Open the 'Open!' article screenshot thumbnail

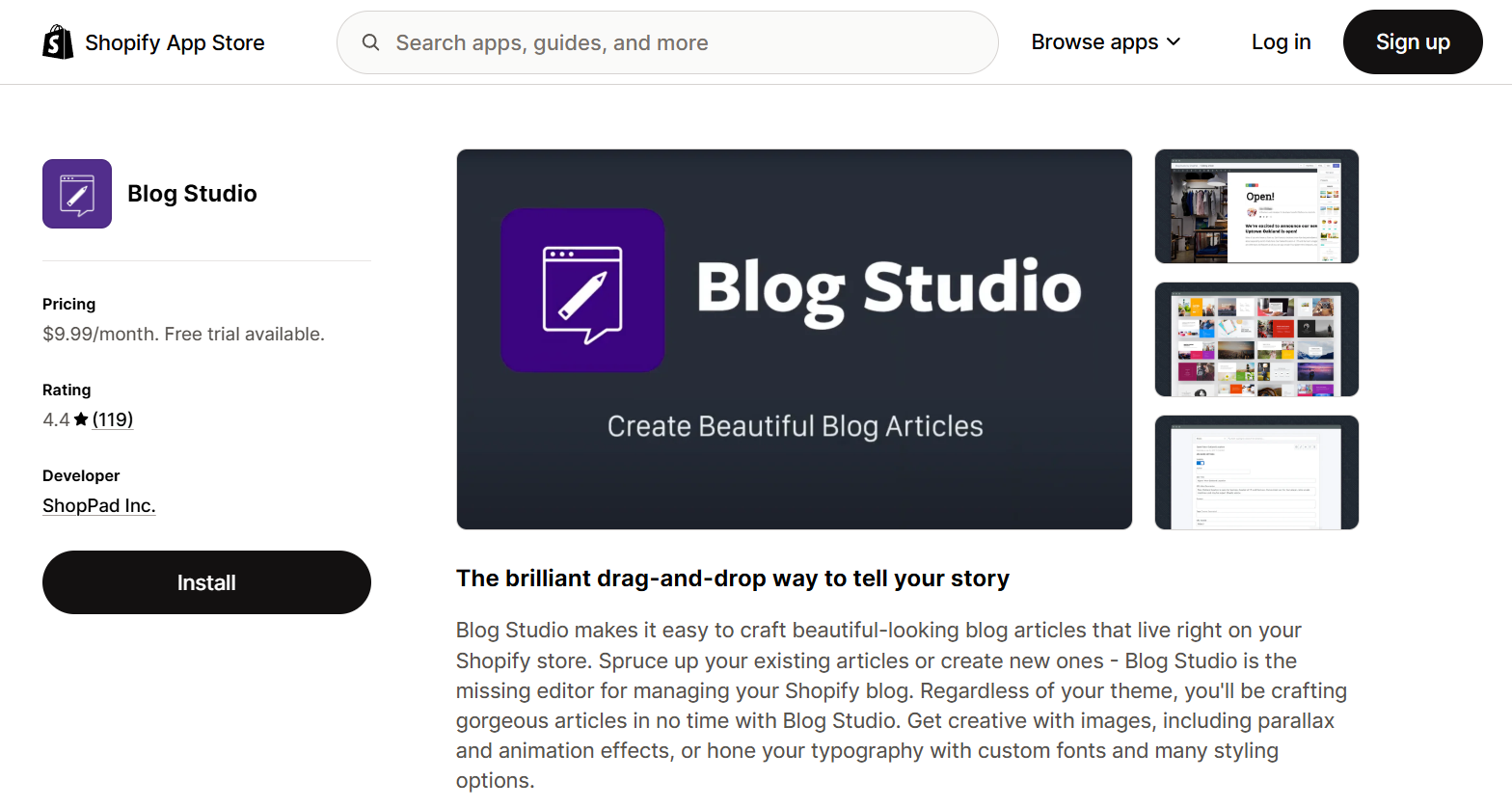1256,206
